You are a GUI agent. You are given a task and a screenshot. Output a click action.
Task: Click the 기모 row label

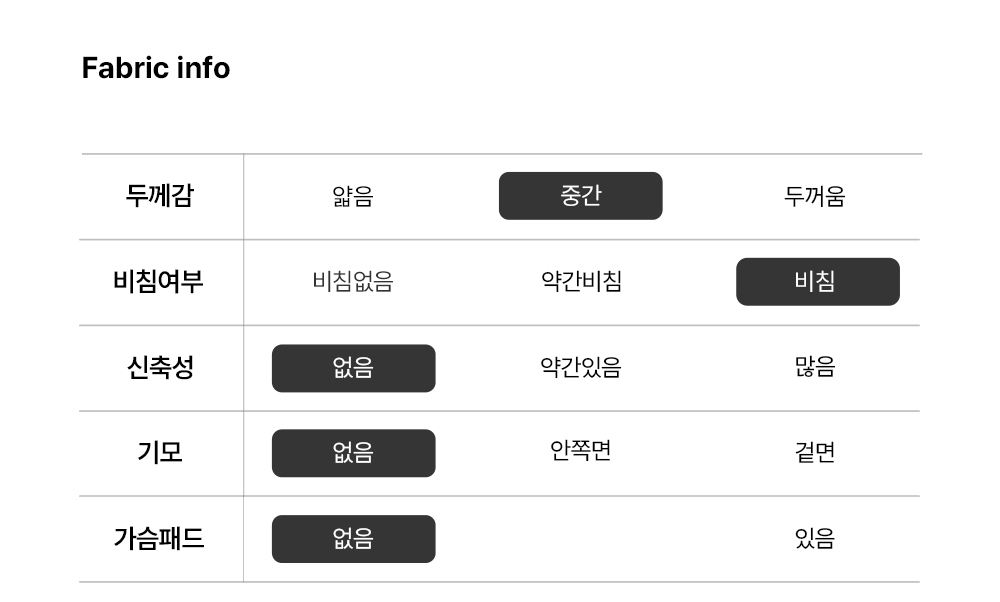pos(160,453)
